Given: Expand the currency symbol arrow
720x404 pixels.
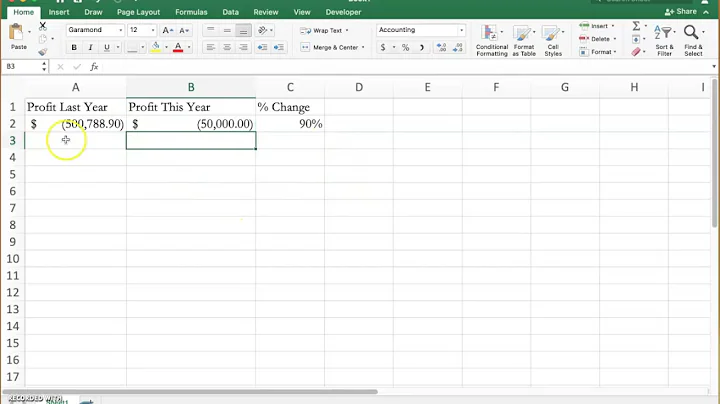Looking at the screenshot, I should [x=394, y=47].
